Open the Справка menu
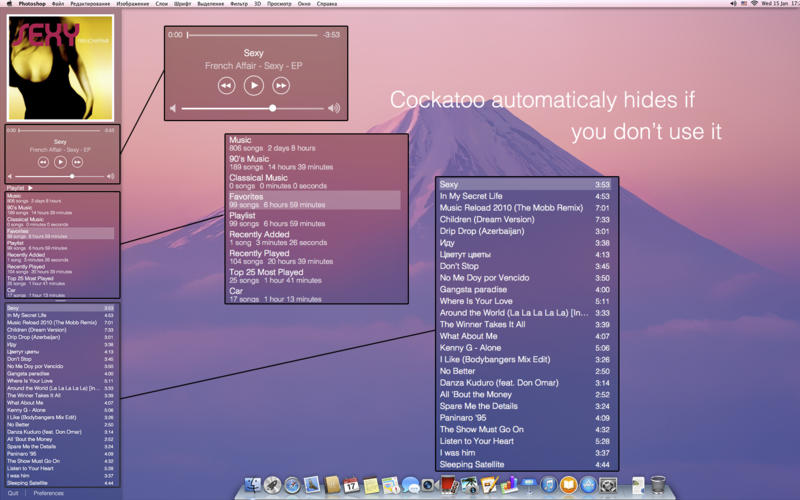The height and width of the screenshot is (500, 800). (x=327, y=4)
